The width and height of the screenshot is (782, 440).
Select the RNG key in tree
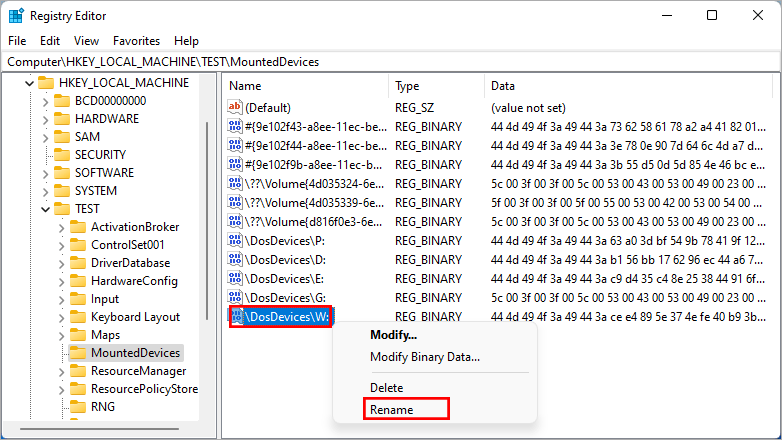[103, 407]
